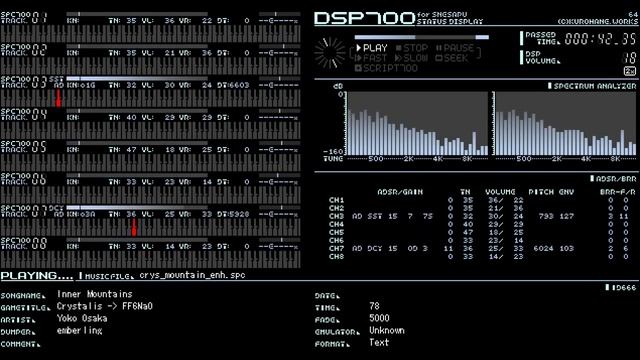Click the (C)KUROHANE.WORKS credit text

coord(598,21)
